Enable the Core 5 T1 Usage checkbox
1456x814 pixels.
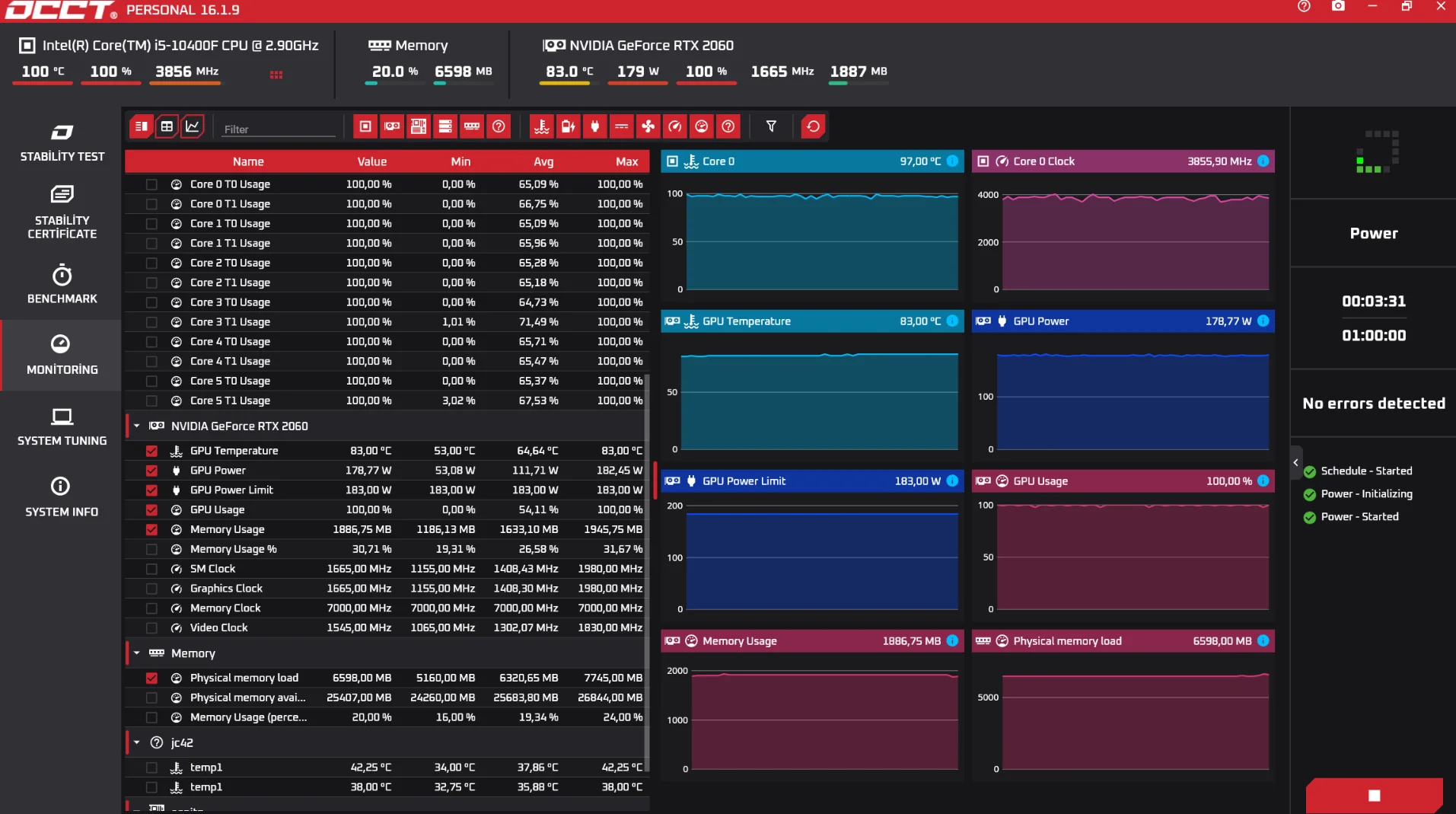tap(151, 401)
